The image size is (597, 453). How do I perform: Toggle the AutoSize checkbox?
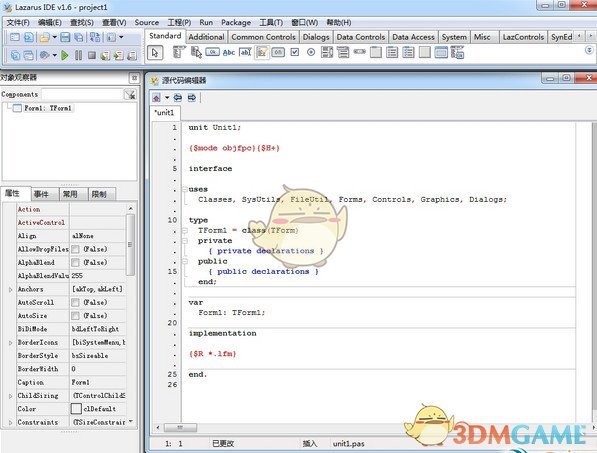[75, 316]
